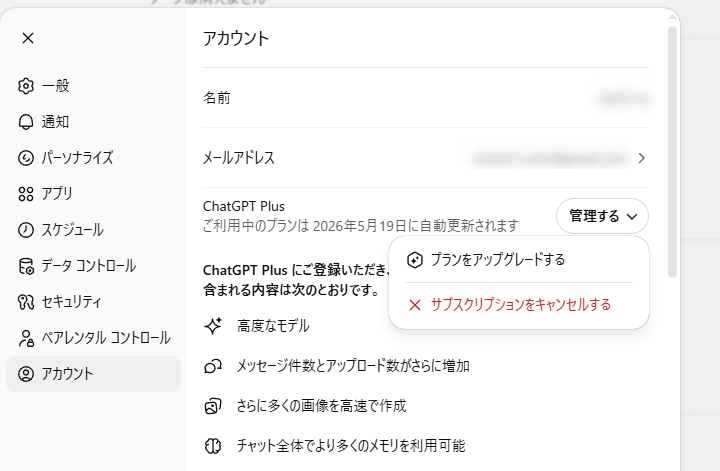Click the gear icon next to 一般
Image resolution: width=720 pixels, height=471 pixels.
26,86
